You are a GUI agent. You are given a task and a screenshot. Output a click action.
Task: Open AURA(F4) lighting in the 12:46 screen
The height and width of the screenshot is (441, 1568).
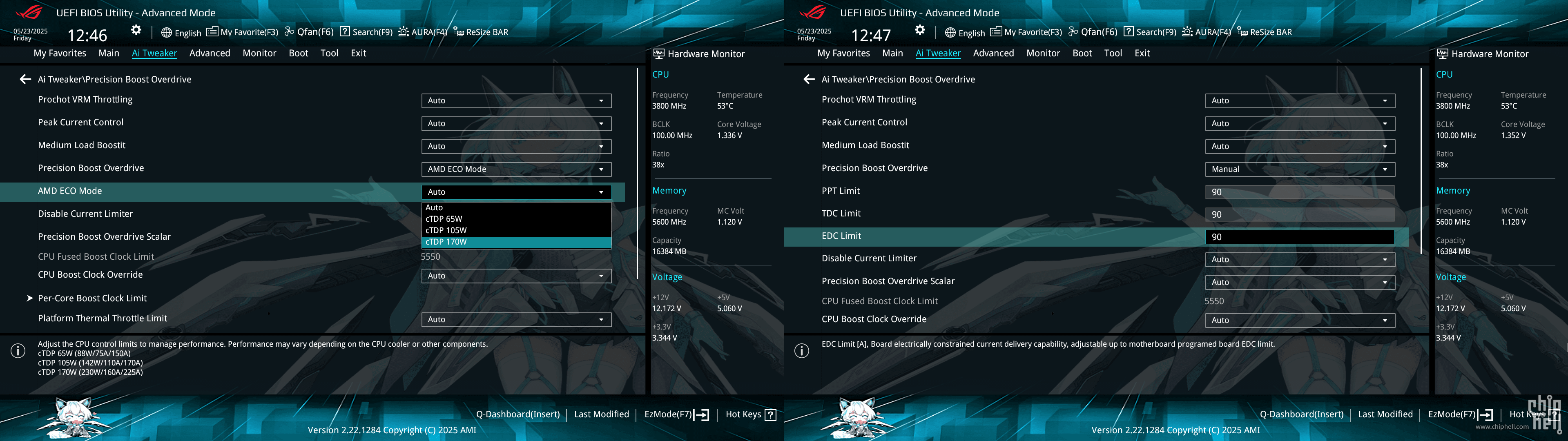[422, 32]
